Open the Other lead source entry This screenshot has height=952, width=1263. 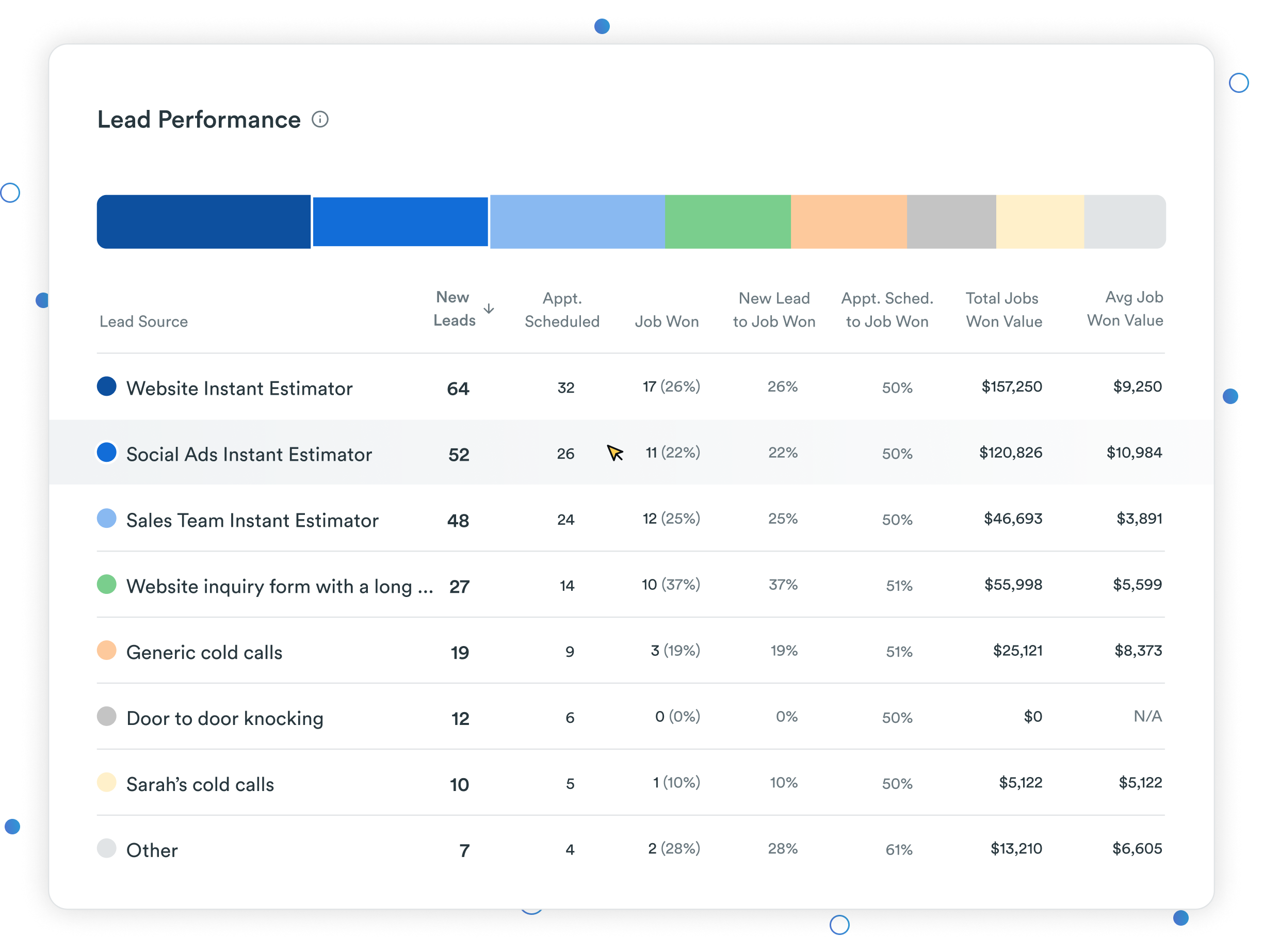[152, 850]
